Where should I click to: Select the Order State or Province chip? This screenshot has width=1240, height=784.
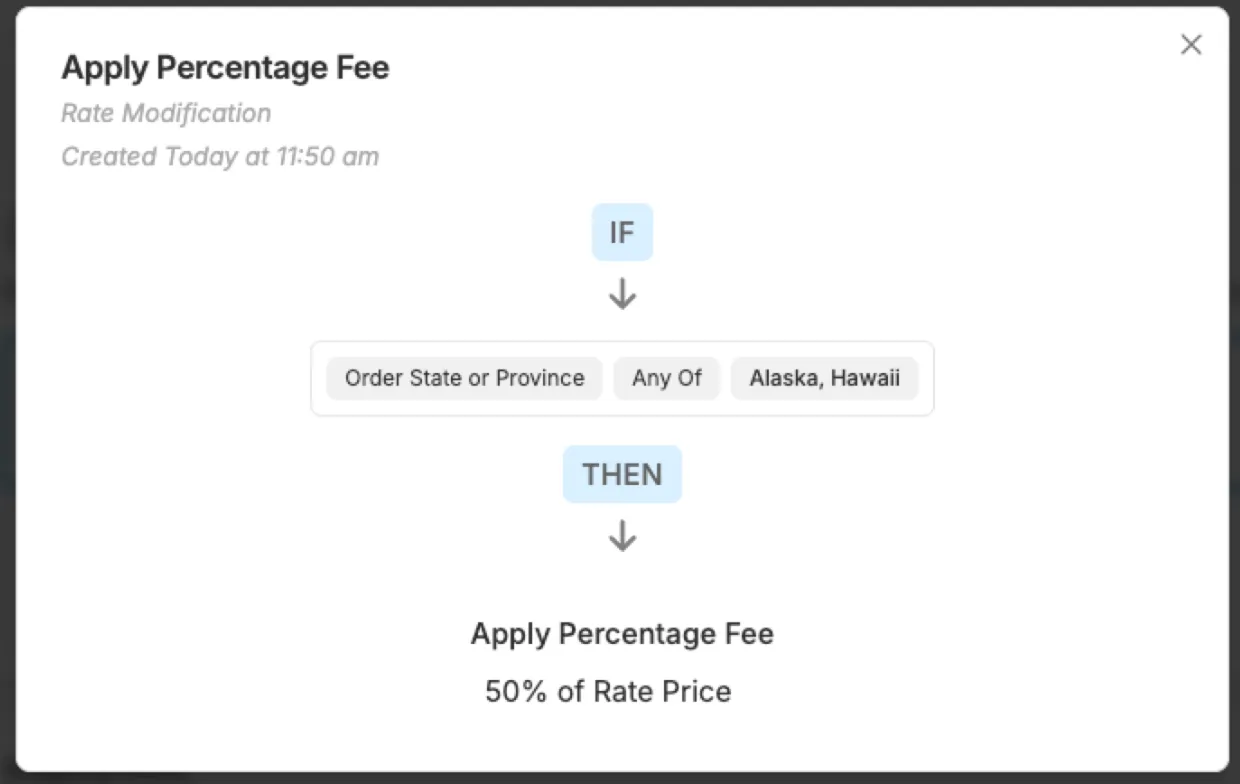point(464,378)
